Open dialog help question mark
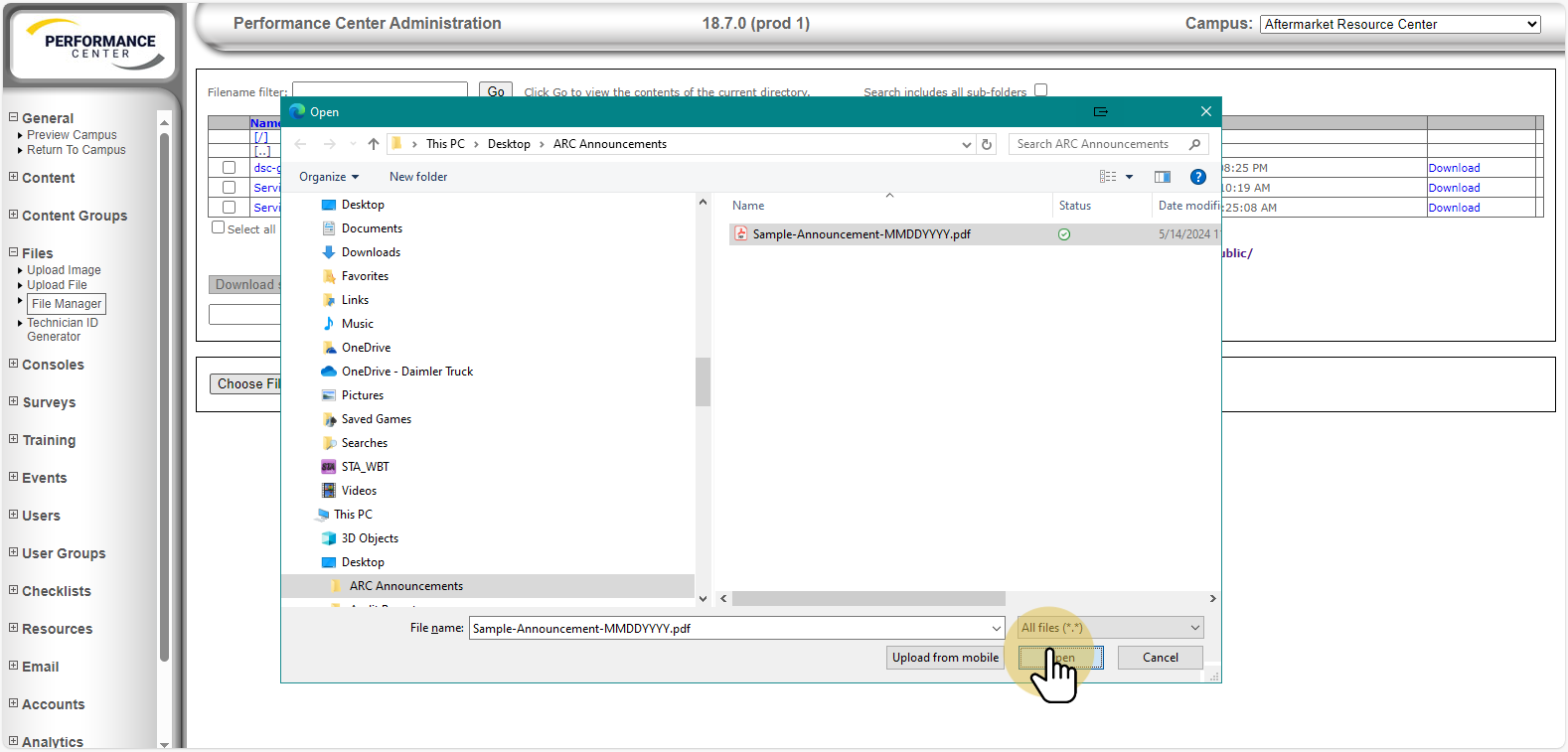 pos(1198,177)
